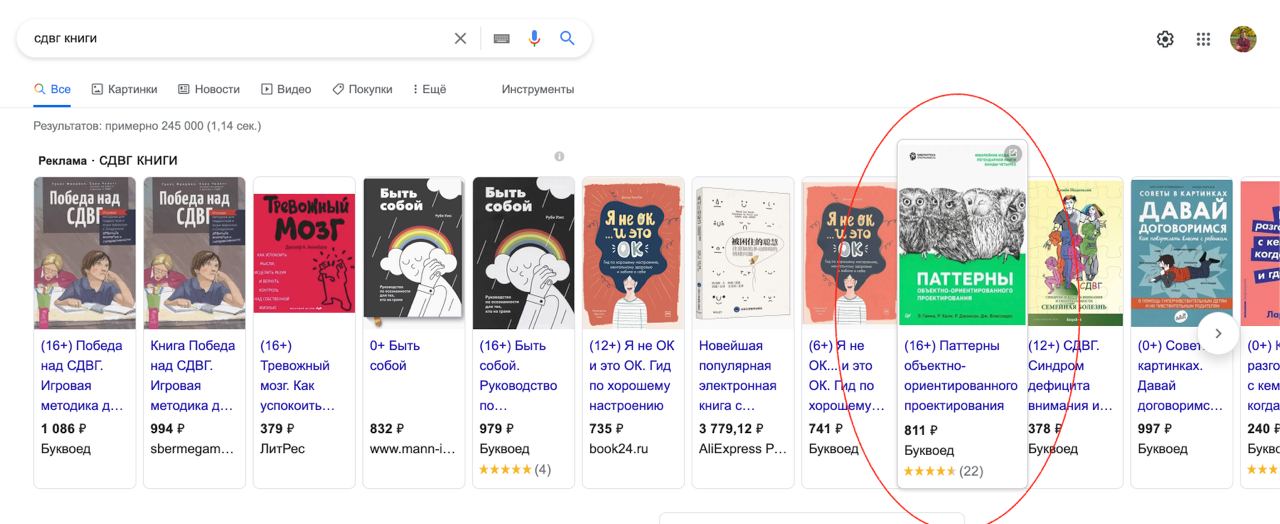The image size is (1280, 524).
Task: Open the on-screen keyboard icon
Action: [501, 38]
